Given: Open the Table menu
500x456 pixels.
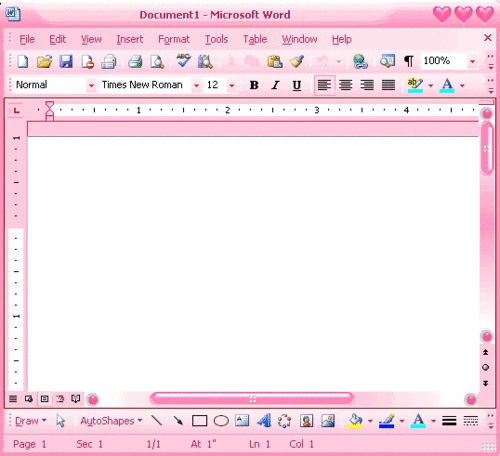Looking at the screenshot, I should pyautogui.click(x=255, y=39).
